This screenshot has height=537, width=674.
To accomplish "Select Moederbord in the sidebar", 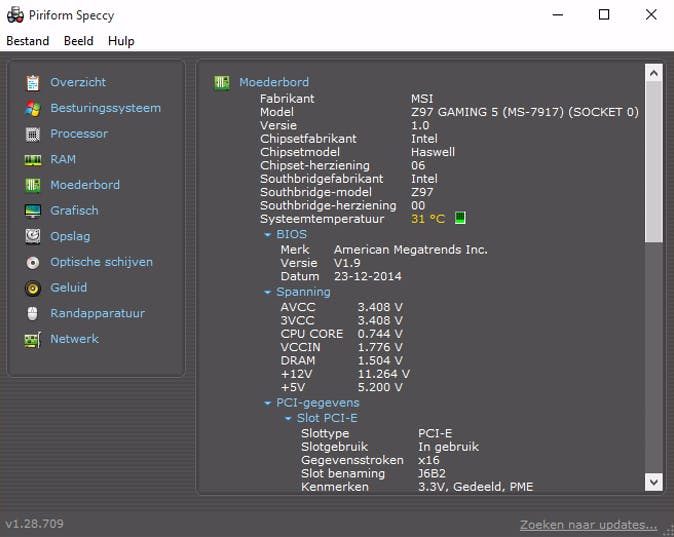I will (x=85, y=185).
